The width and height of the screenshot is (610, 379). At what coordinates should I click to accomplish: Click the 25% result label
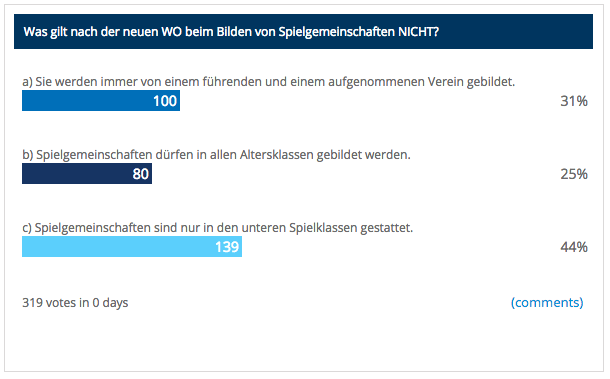point(574,174)
